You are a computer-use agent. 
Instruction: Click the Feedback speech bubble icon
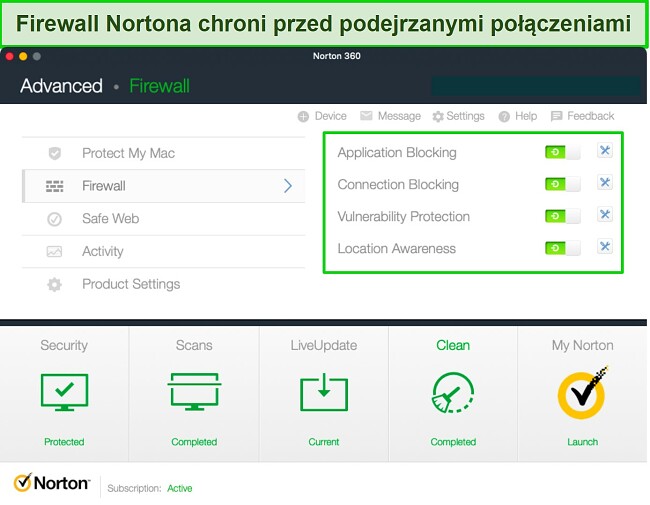(x=556, y=116)
